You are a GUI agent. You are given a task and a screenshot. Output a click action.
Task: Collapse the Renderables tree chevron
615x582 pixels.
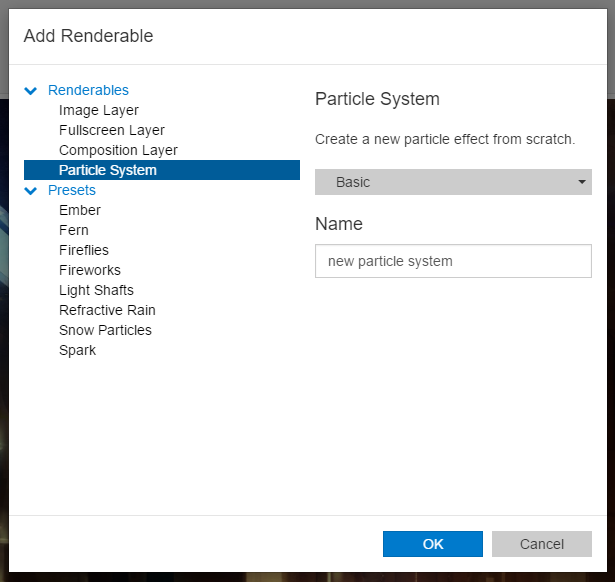(x=31, y=91)
